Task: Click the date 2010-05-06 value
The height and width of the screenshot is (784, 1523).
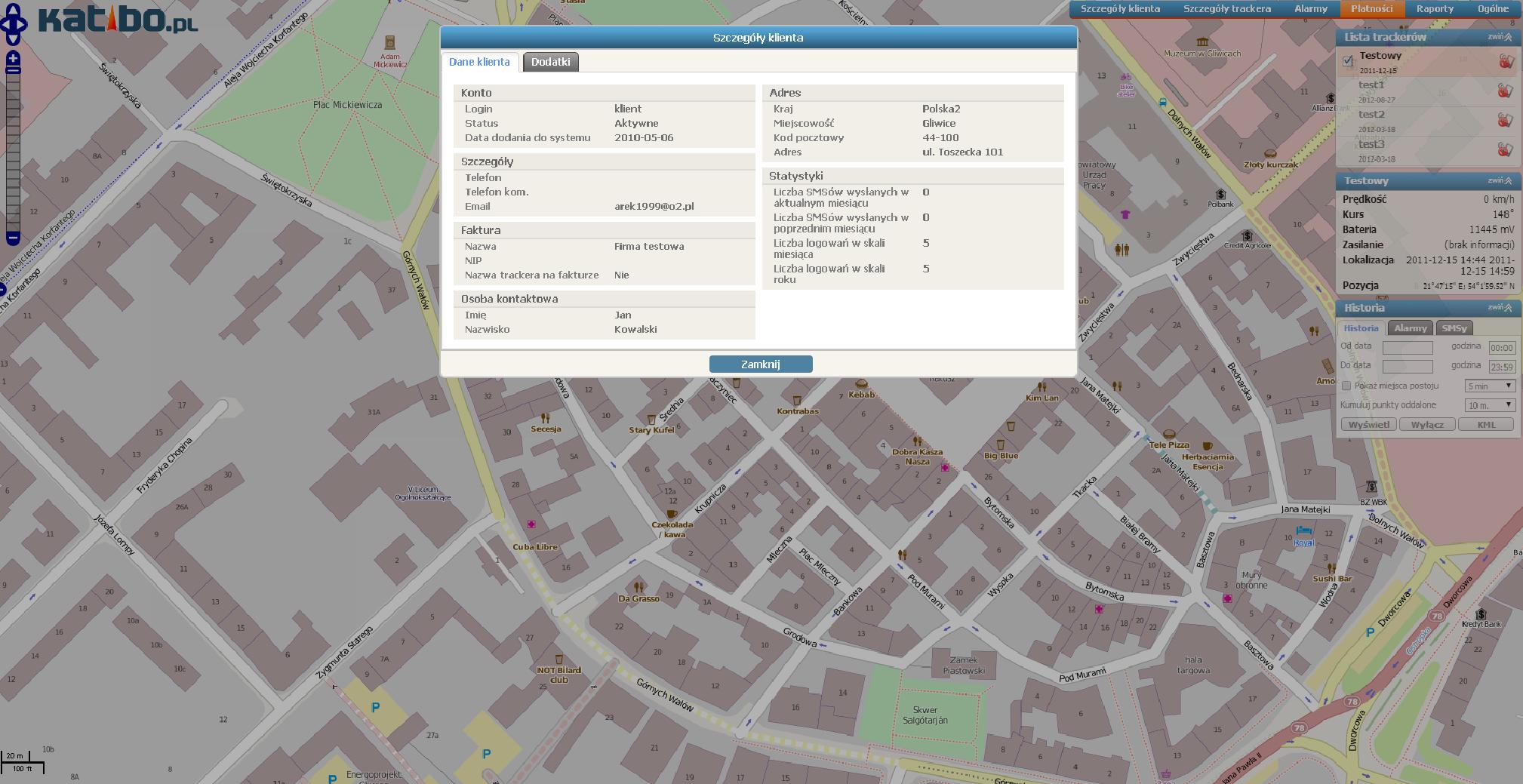Action: [x=644, y=137]
